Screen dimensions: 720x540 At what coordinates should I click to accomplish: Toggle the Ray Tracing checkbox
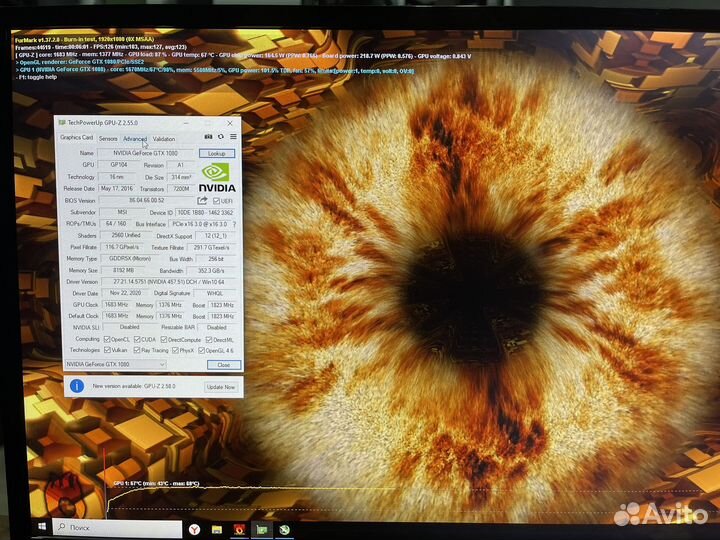coord(136,350)
